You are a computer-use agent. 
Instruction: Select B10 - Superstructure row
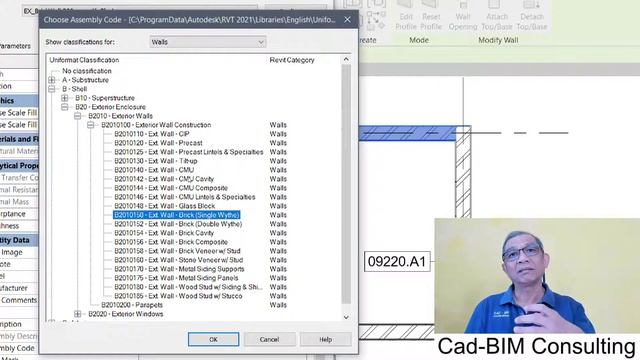105,98
